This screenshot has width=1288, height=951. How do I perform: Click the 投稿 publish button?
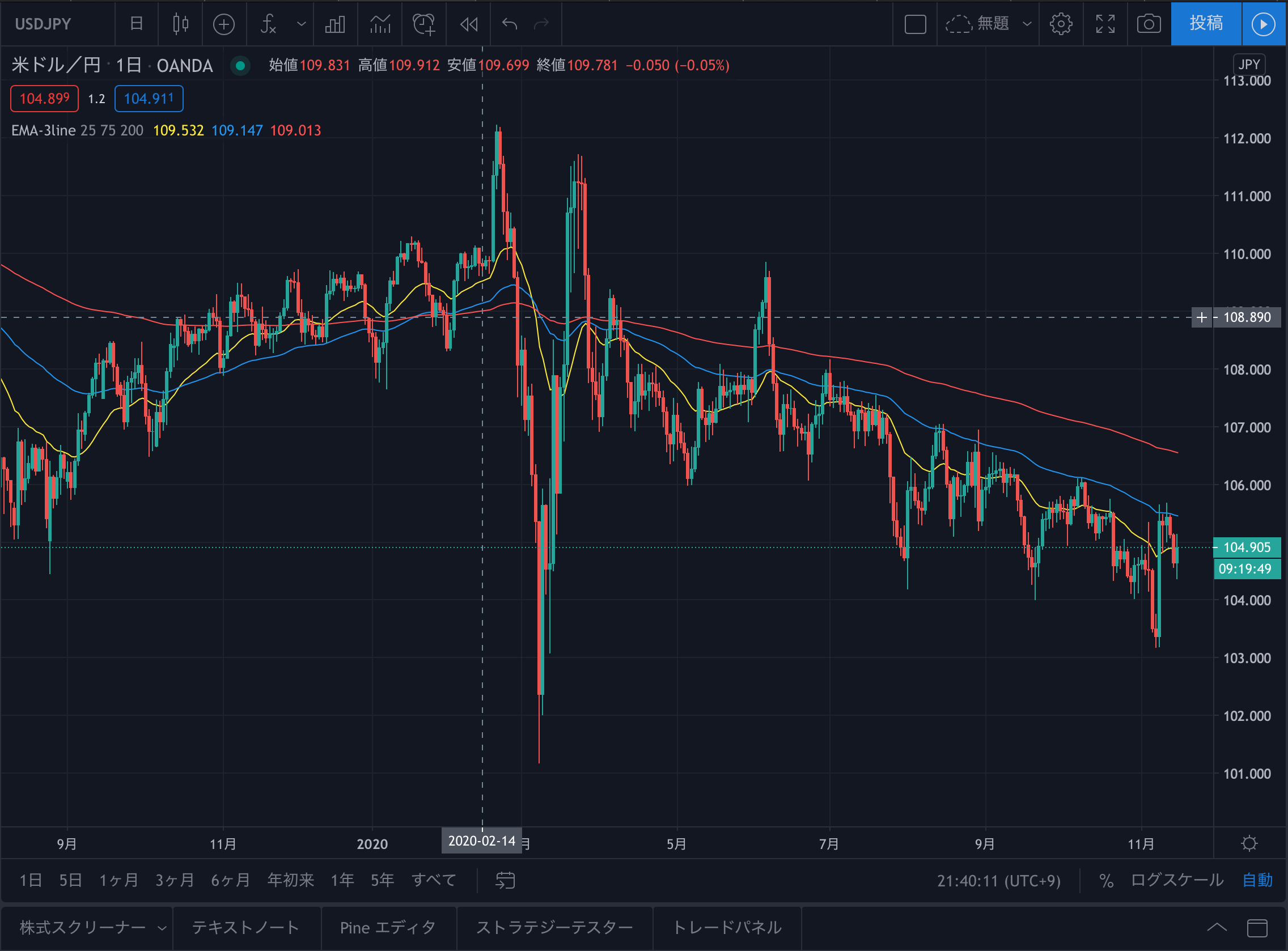1206,24
